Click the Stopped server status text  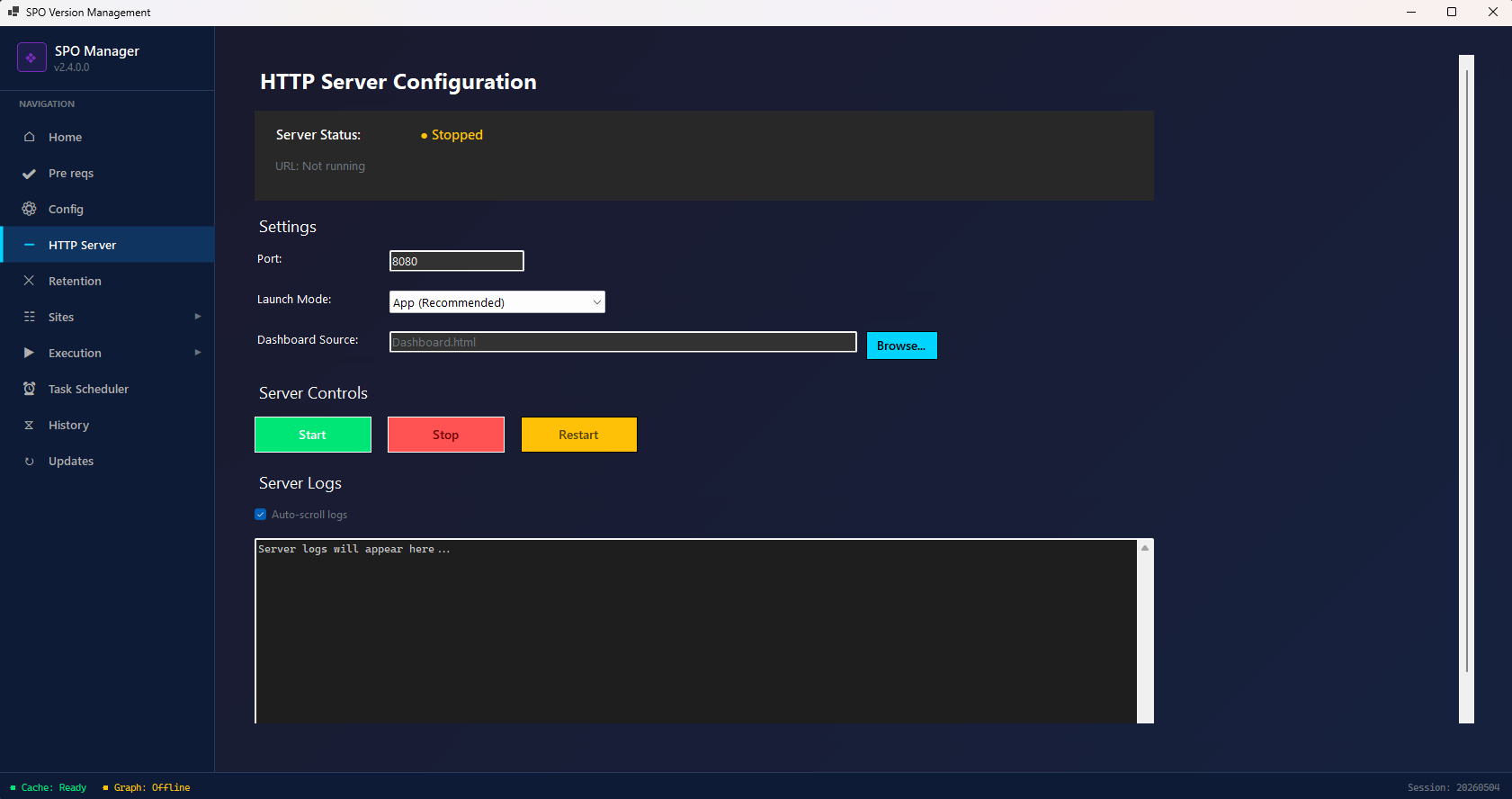(x=452, y=135)
